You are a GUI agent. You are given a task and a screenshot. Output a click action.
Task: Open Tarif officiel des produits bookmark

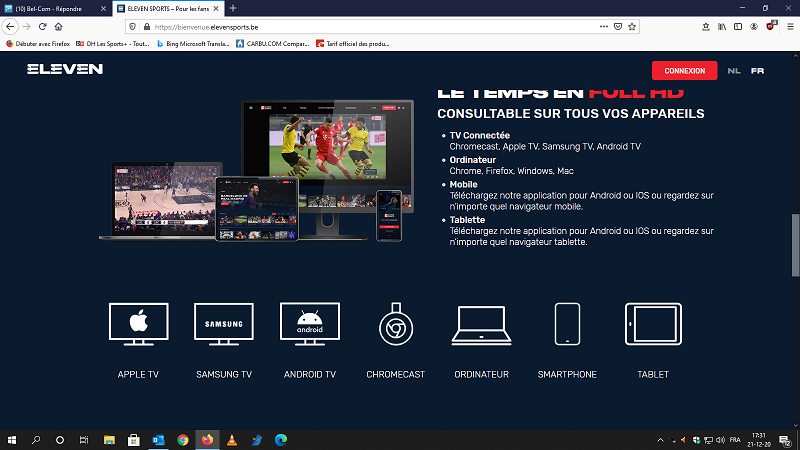(353, 44)
